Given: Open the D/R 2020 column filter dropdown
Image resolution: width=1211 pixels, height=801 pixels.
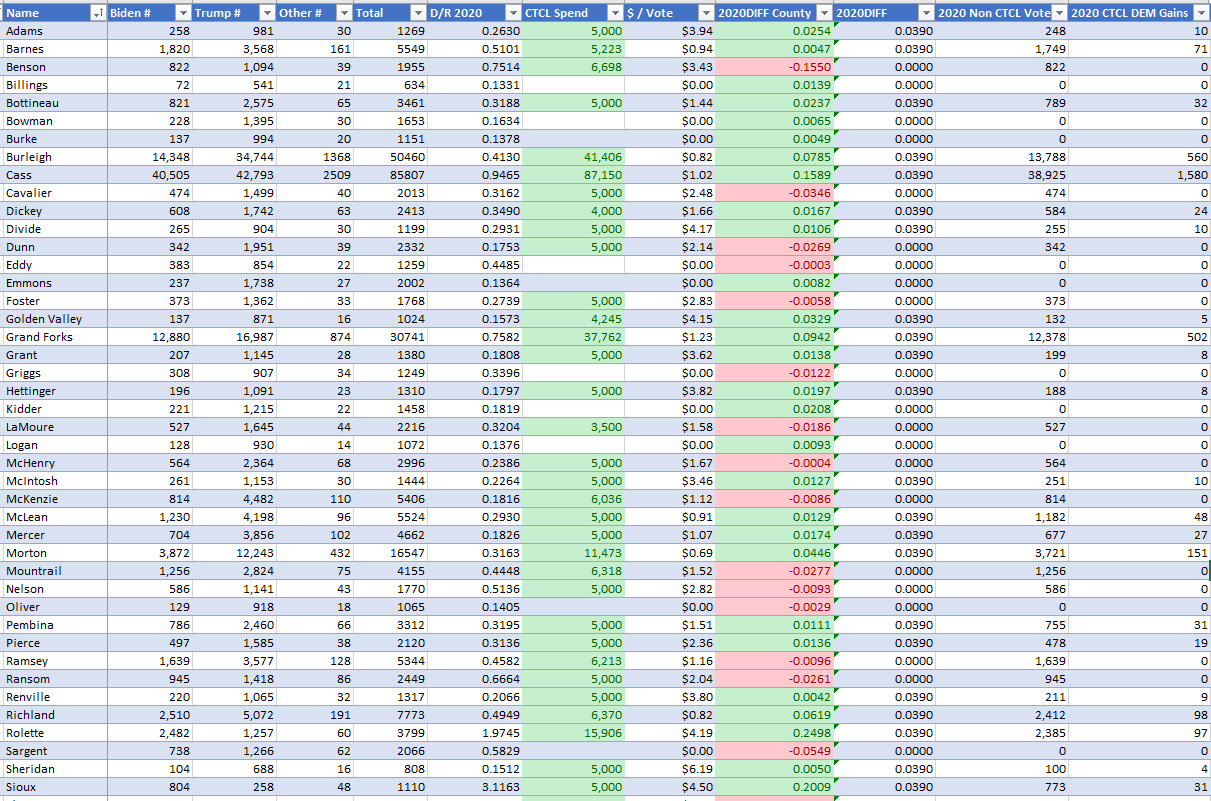Looking at the screenshot, I should click(513, 13).
